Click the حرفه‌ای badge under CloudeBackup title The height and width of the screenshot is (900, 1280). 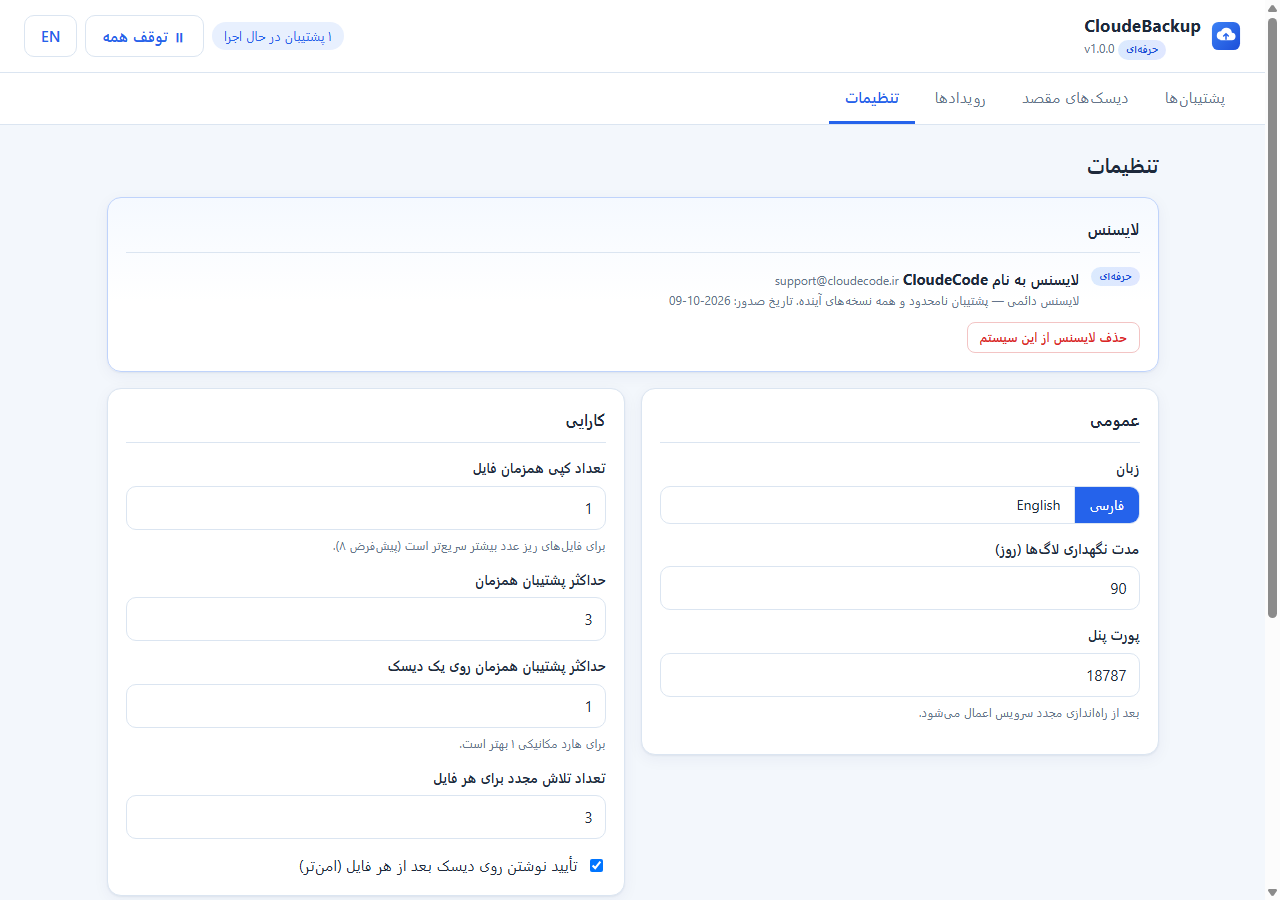click(x=1142, y=49)
